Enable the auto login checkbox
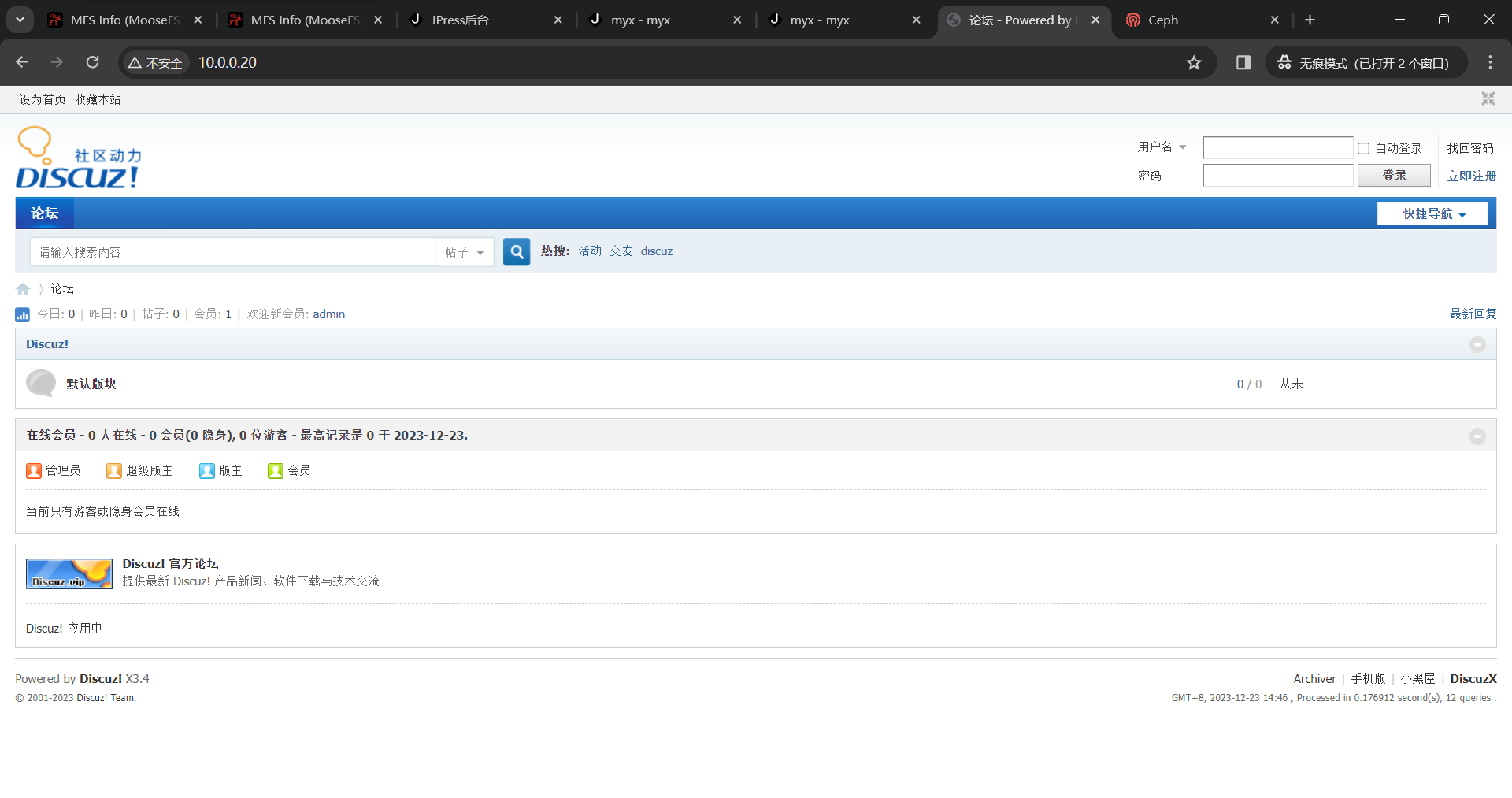 pos(1363,148)
